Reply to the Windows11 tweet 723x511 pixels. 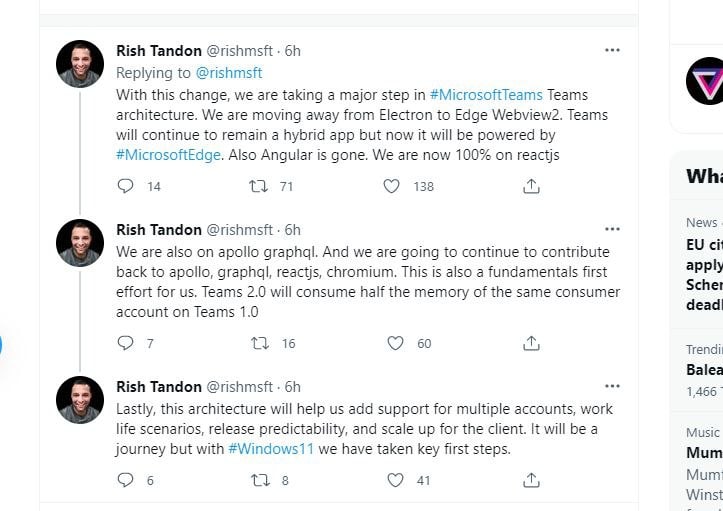(x=125, y=480)
